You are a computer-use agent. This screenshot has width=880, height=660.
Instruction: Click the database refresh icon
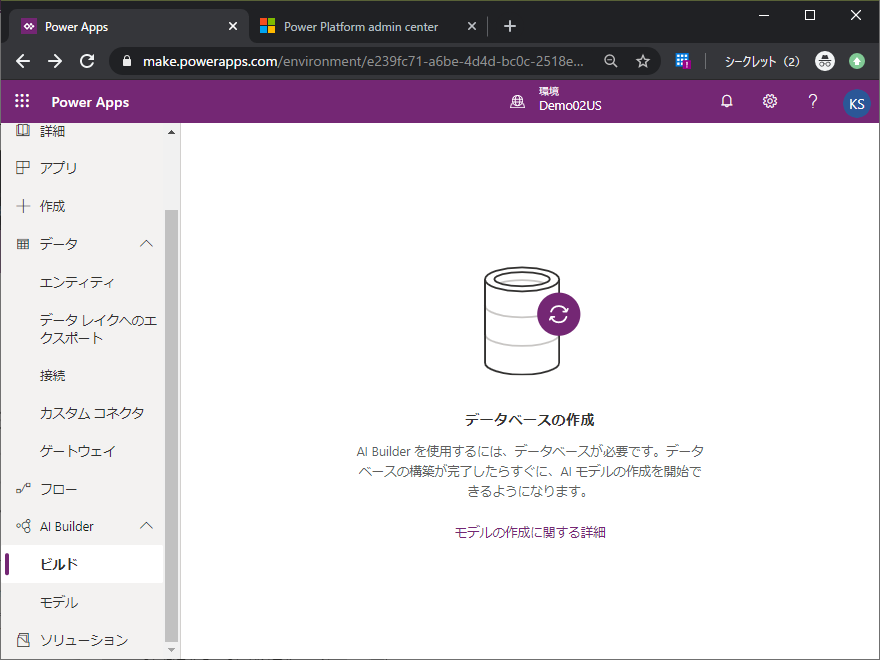(x=558, y=314)
